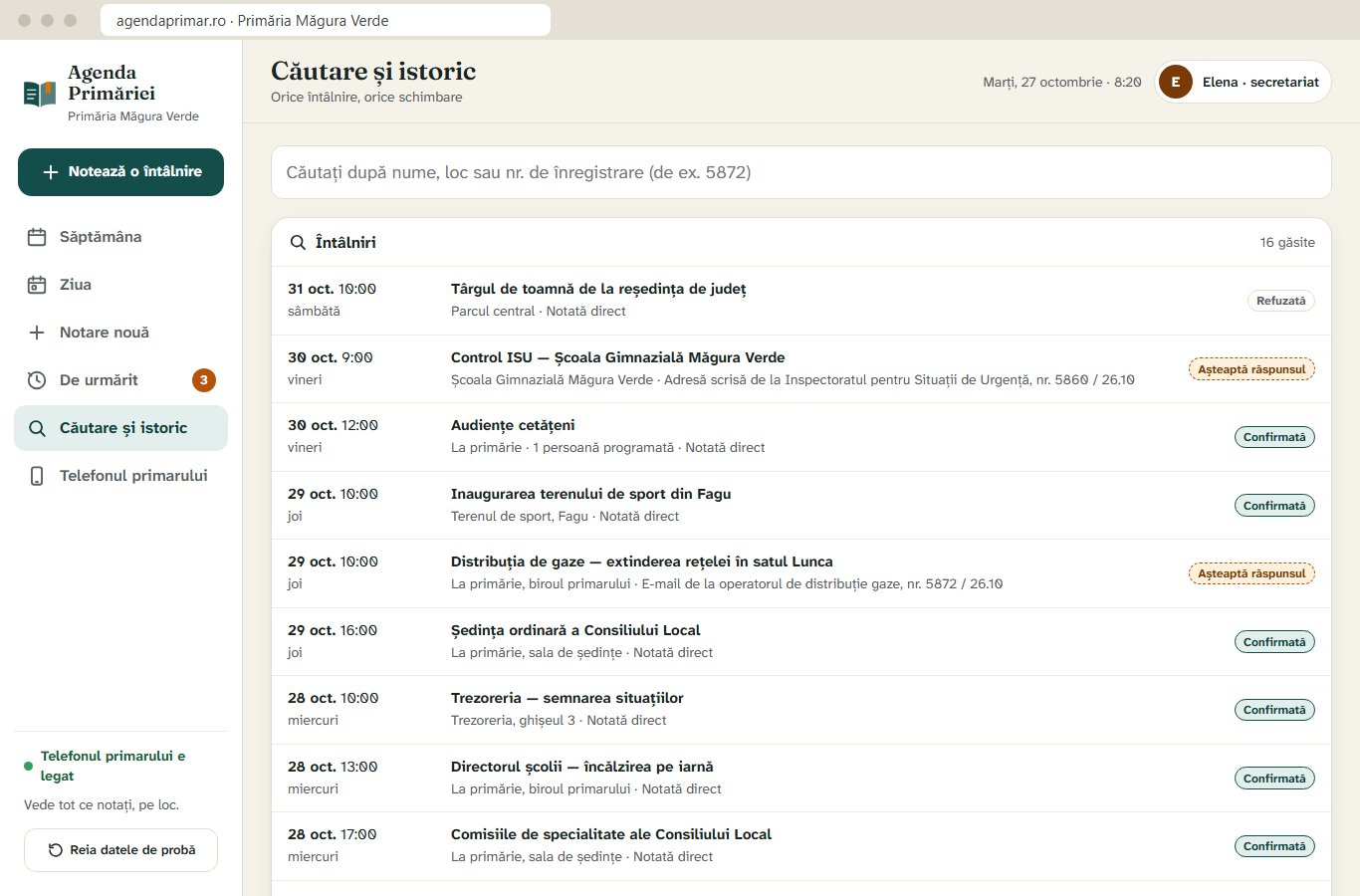Click the Reia datele de probă button
Viewport: 1360px width, 896px height.
(x=120, y=850)
